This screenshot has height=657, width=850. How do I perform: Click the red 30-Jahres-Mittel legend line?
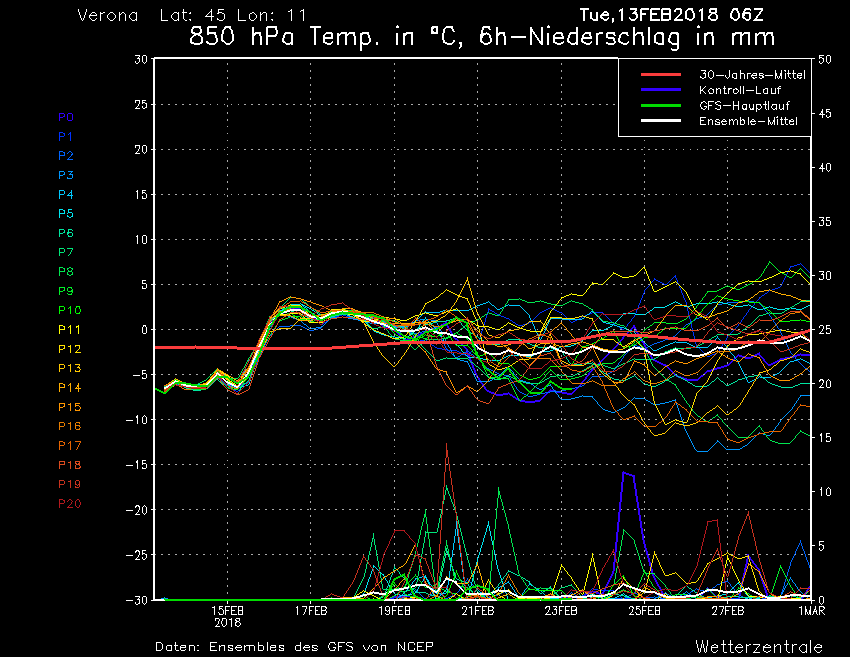[661, 75]
